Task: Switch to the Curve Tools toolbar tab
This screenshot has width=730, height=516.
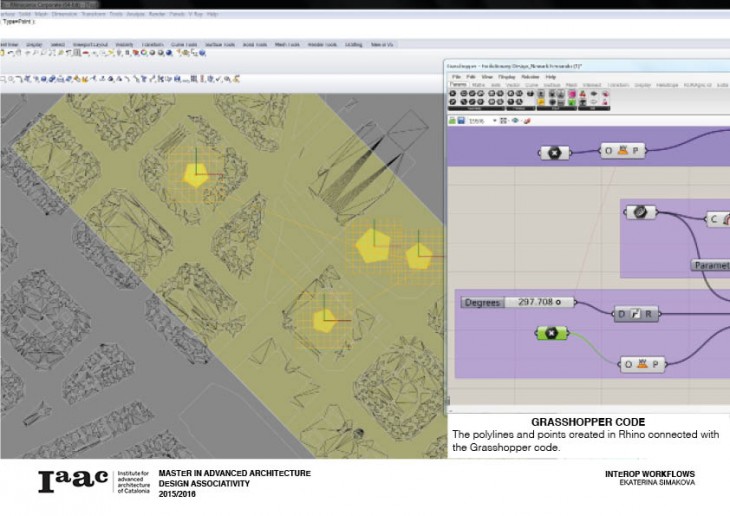Action: click(x=184, y=44)
